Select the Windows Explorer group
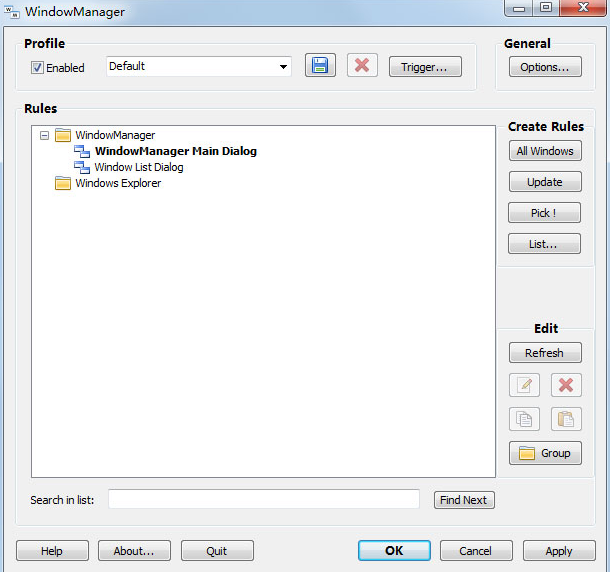 118,183
